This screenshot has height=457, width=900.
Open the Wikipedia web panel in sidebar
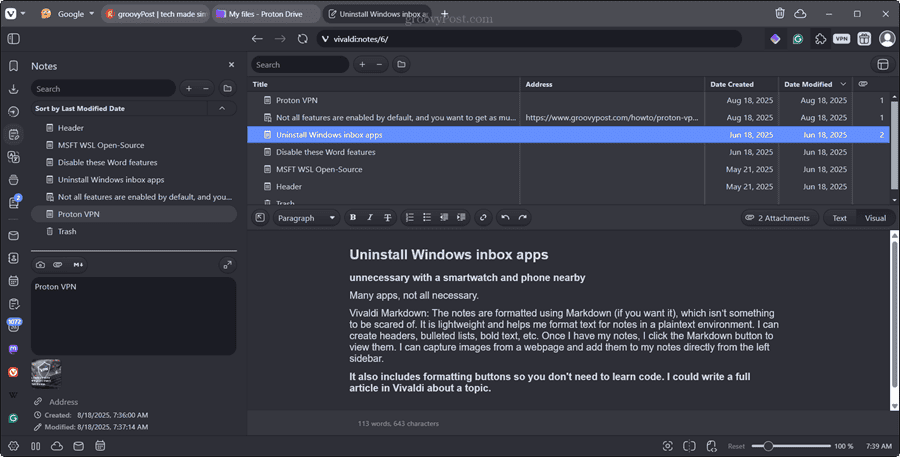click(14, 395)
